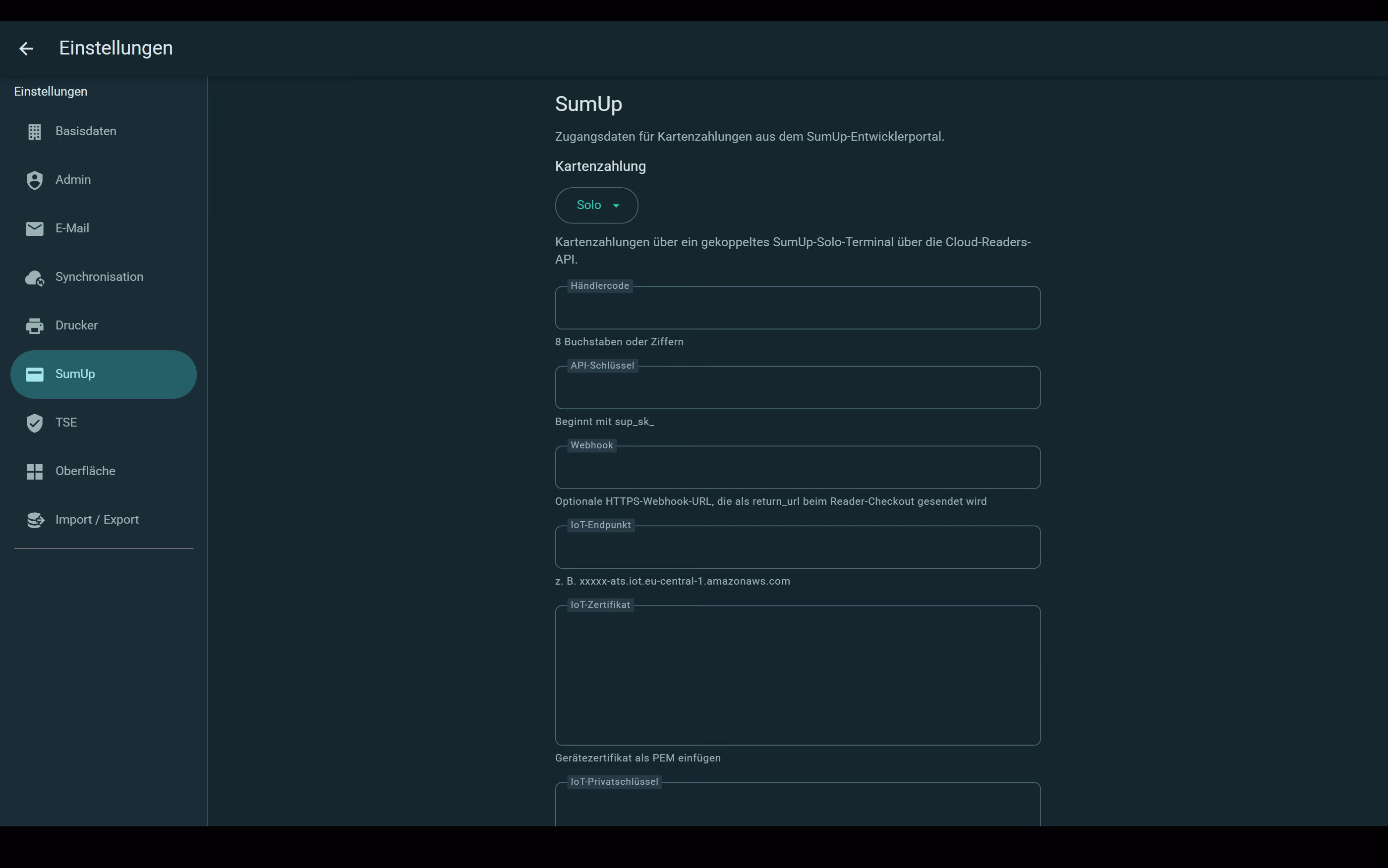Click the TSE shield checkmark icon
1388x868 pixels.
[x=35, y=423]
